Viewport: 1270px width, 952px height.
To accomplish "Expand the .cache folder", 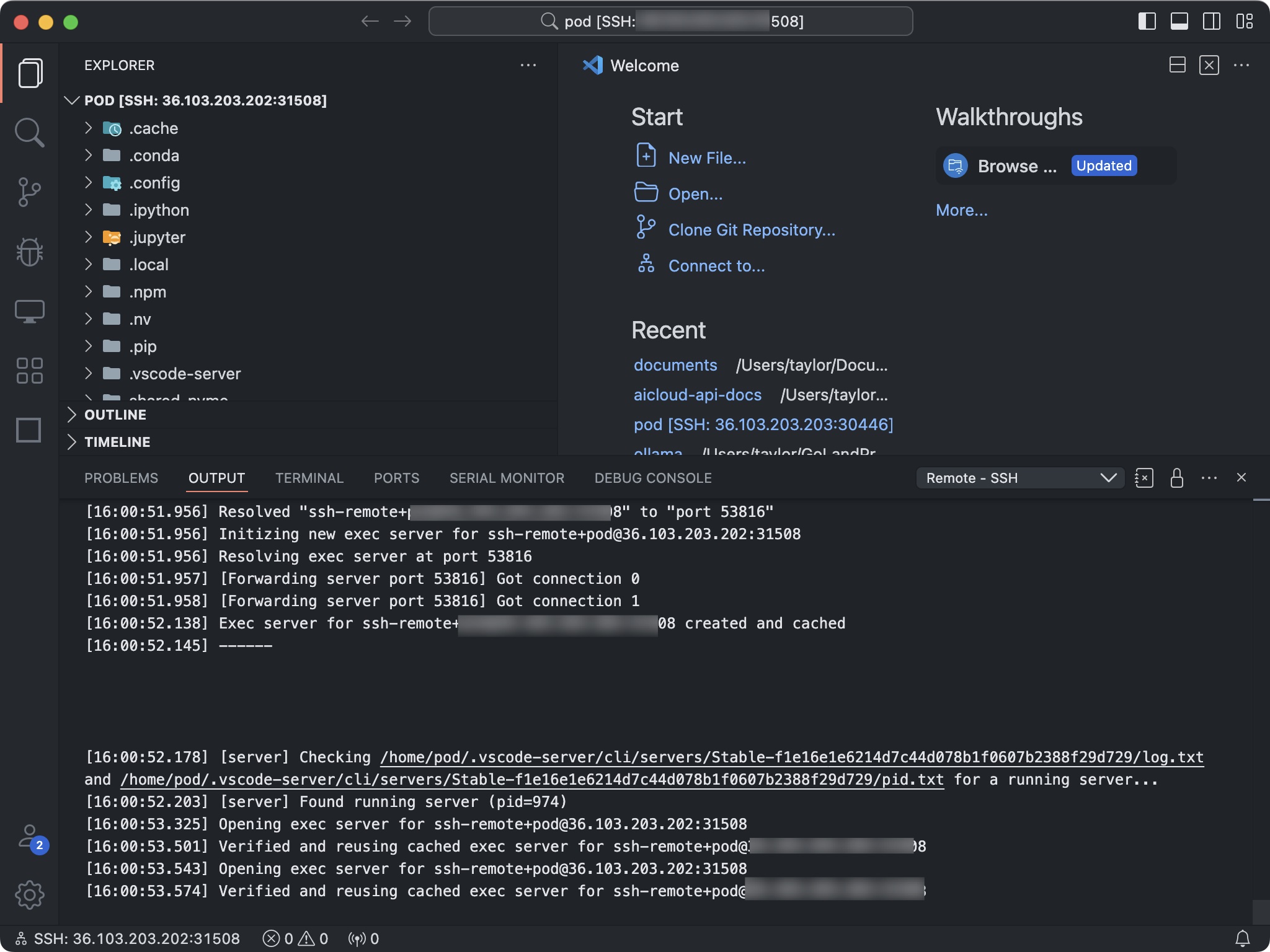I will click(x=89, y=128).
